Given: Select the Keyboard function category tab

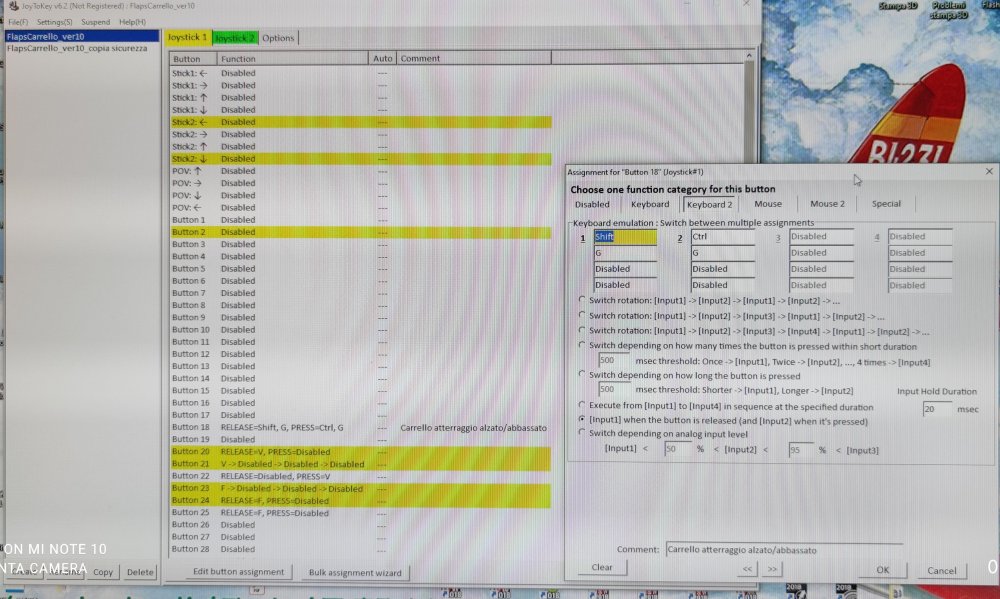Looking at the screenshot, I should point(650,204).
